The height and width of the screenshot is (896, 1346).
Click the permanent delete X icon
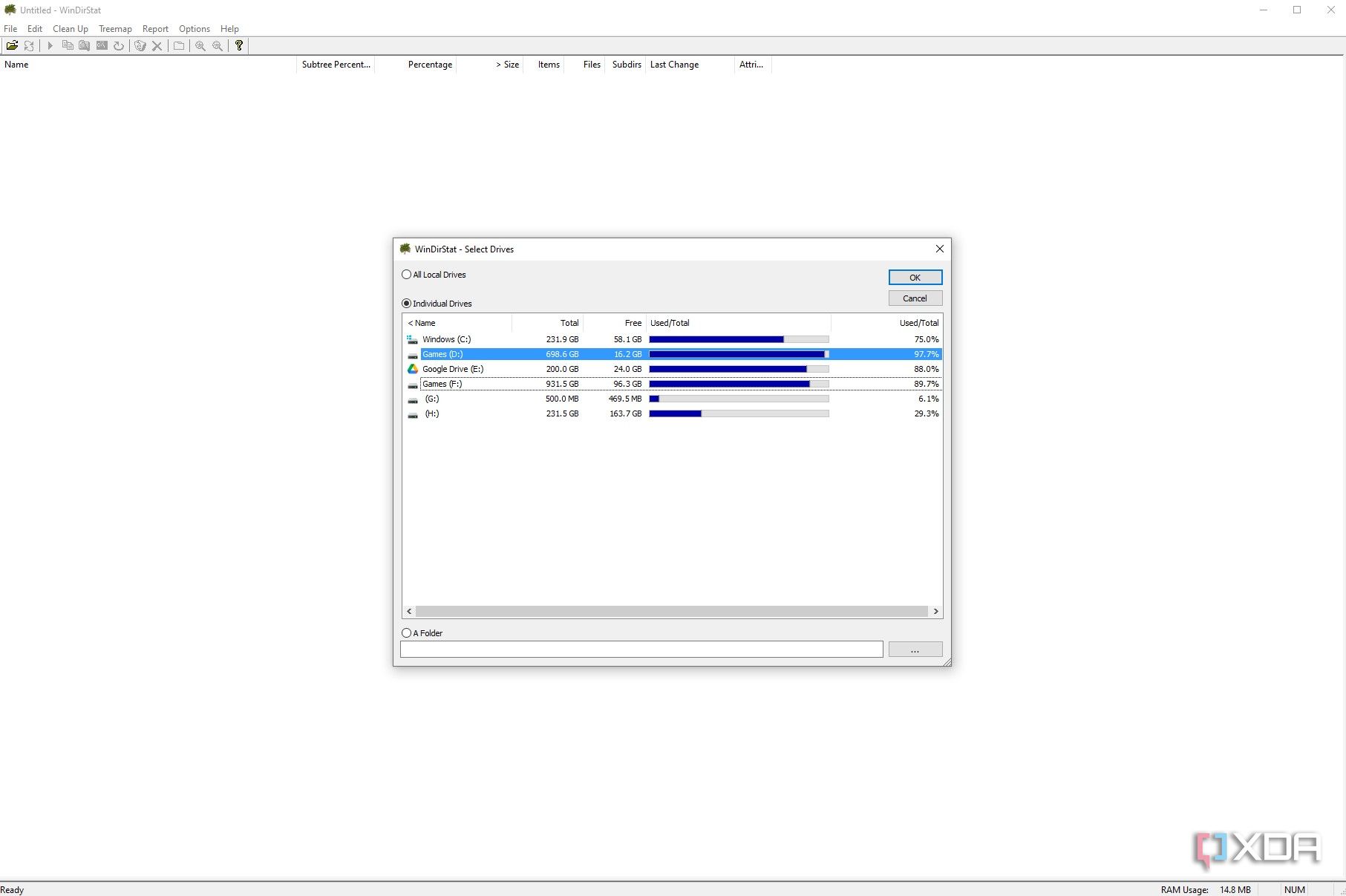coord(157,46)
